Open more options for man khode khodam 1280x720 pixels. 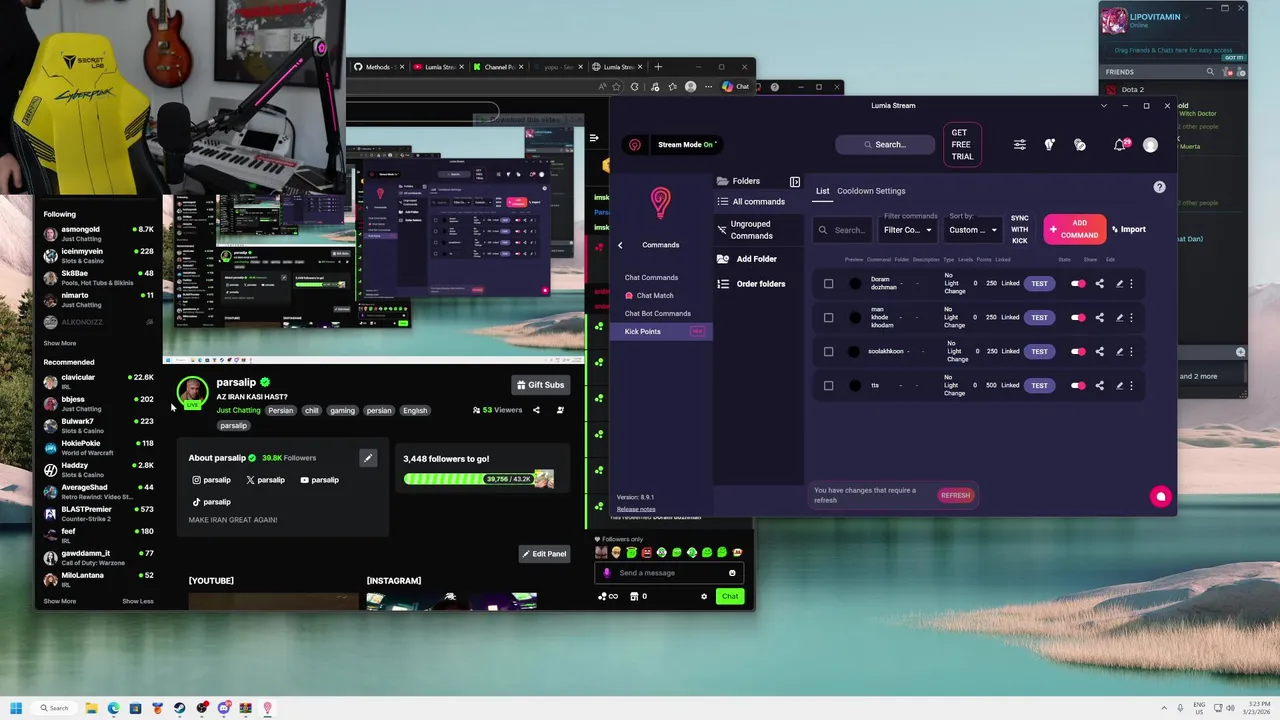point(1131,318)
